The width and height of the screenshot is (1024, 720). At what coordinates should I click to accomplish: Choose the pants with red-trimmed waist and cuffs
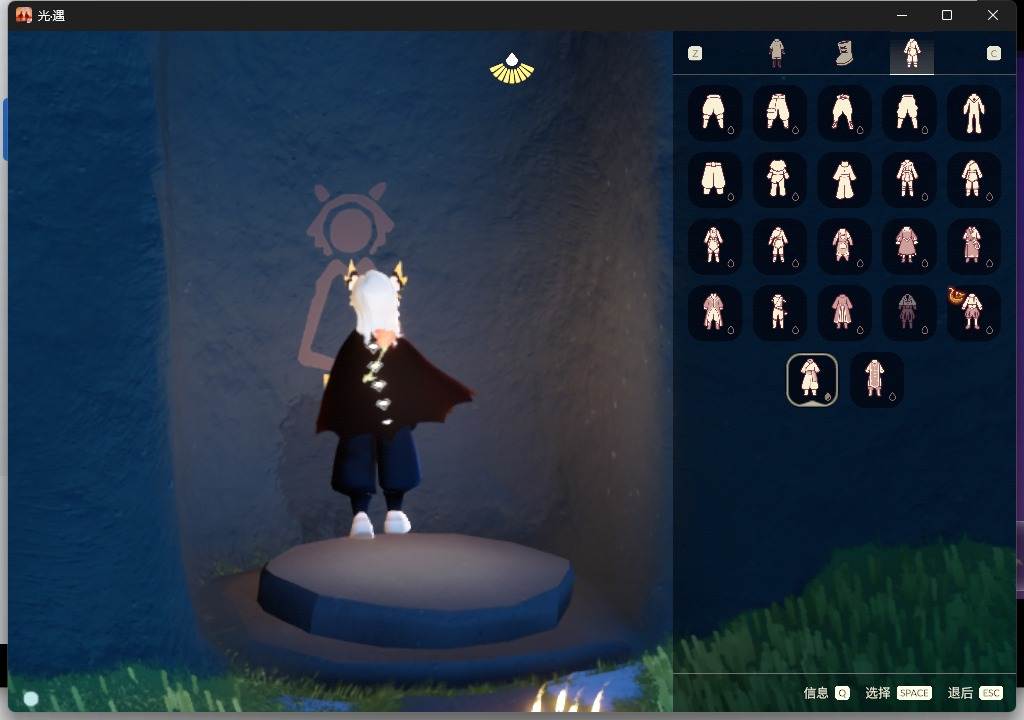point(844,112)
